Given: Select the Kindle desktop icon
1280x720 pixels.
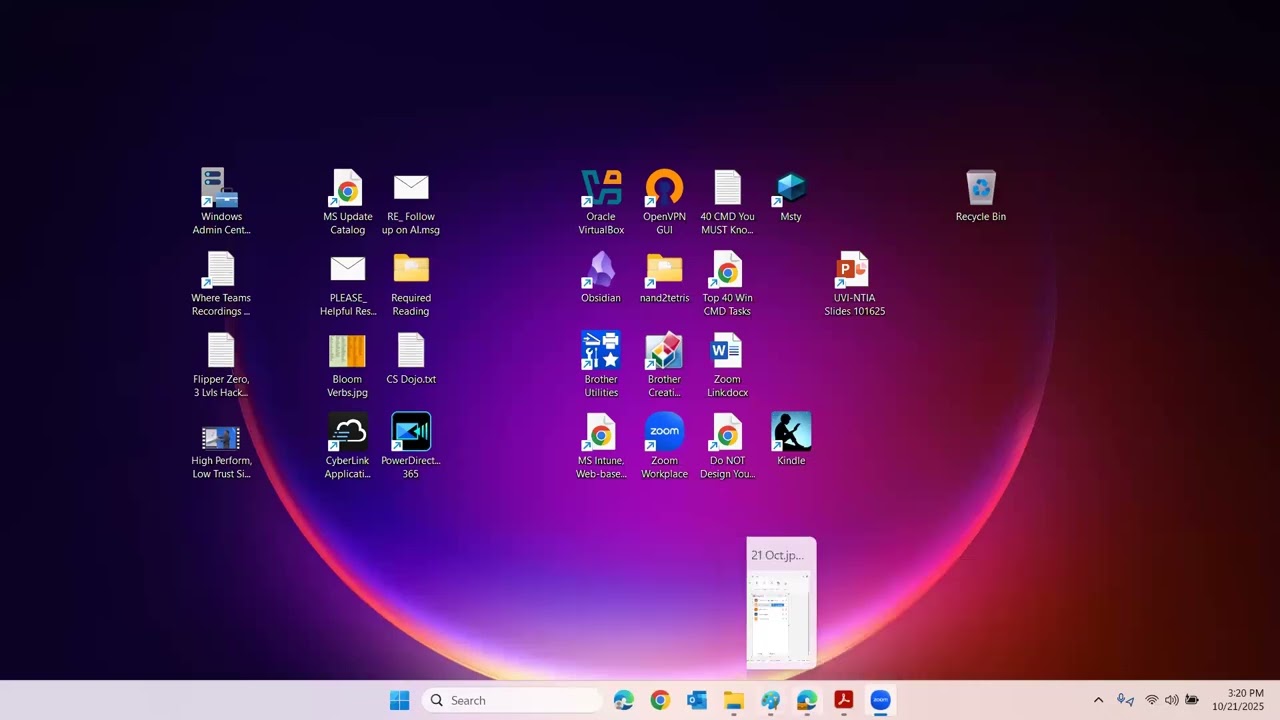Looking at the screenshot, I should (x=791, y=440).
